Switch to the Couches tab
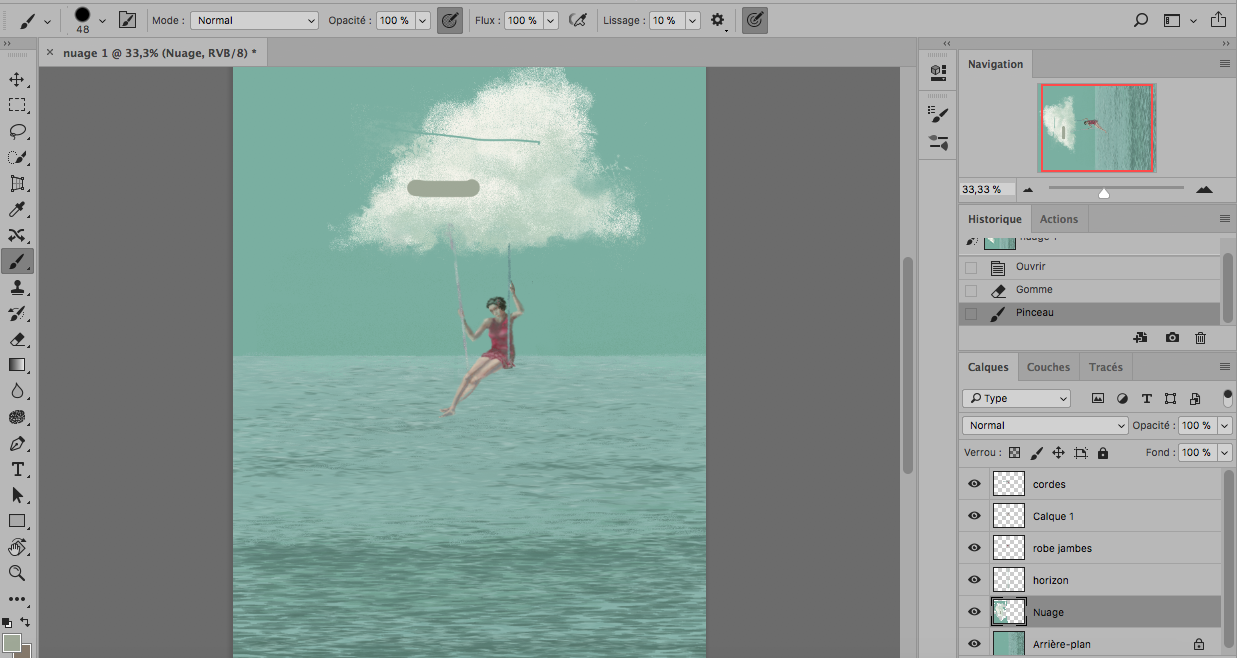1237x658 pixels. coord(1048,367)
